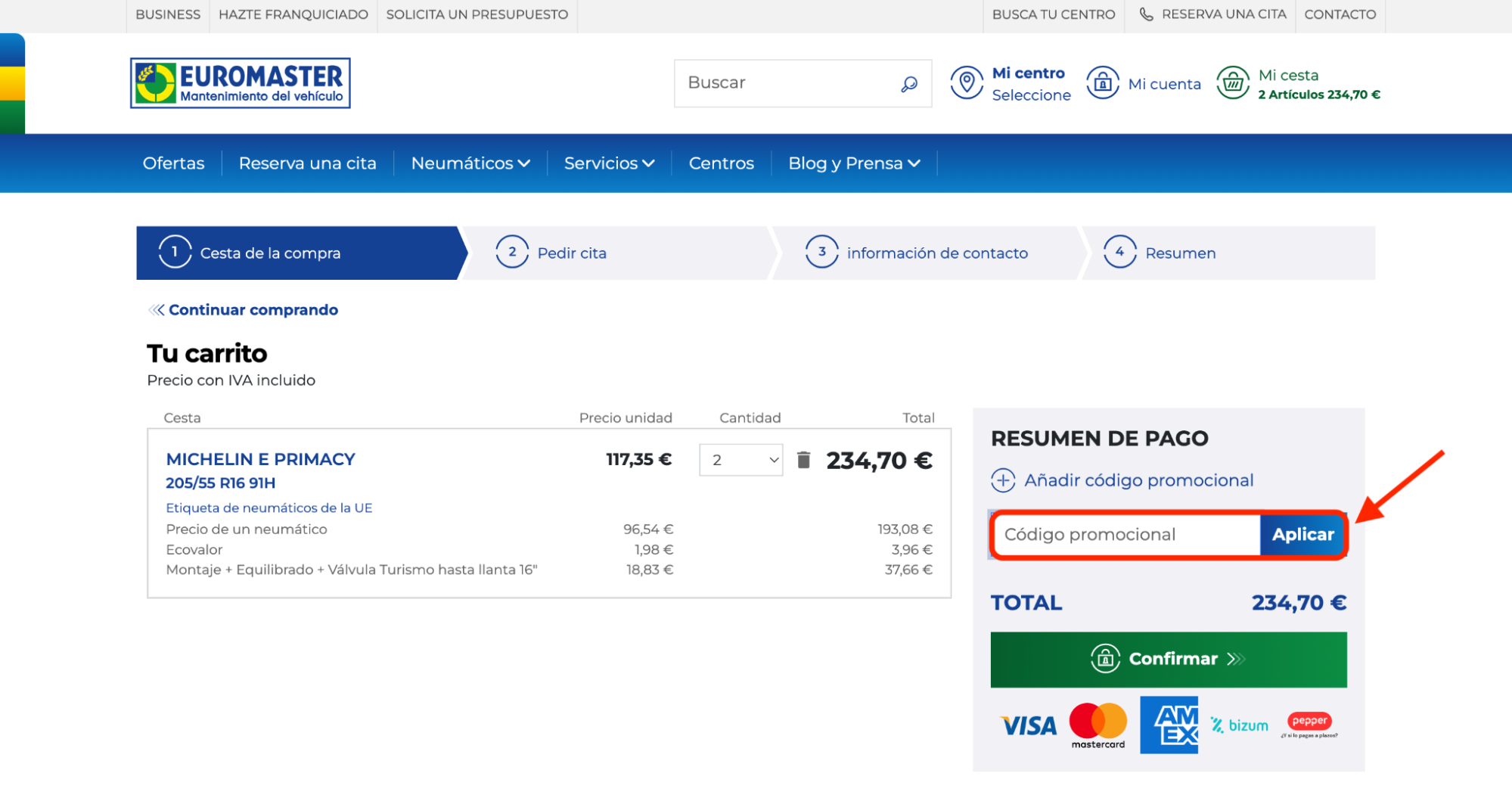Viewport: 1512px width, 801px height.
Task: Expand the Blog y Prensa menu
Action: click(855, 163)
